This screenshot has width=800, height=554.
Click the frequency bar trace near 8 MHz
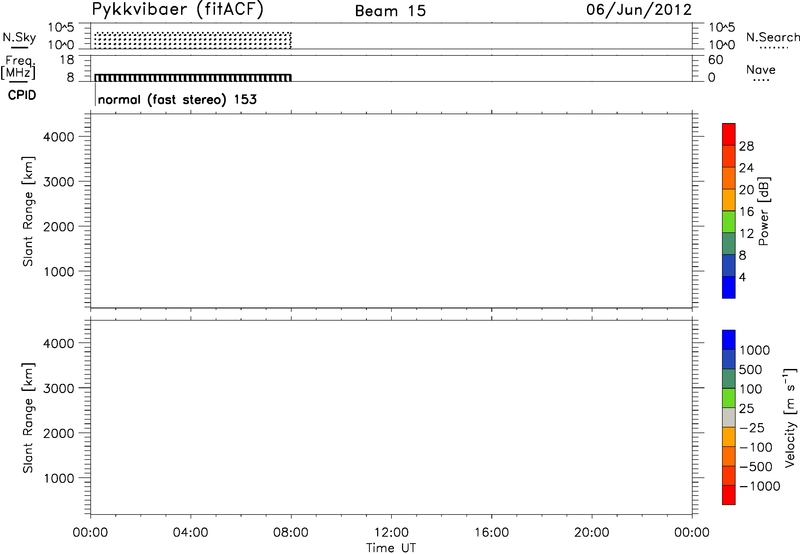[192, 78]
